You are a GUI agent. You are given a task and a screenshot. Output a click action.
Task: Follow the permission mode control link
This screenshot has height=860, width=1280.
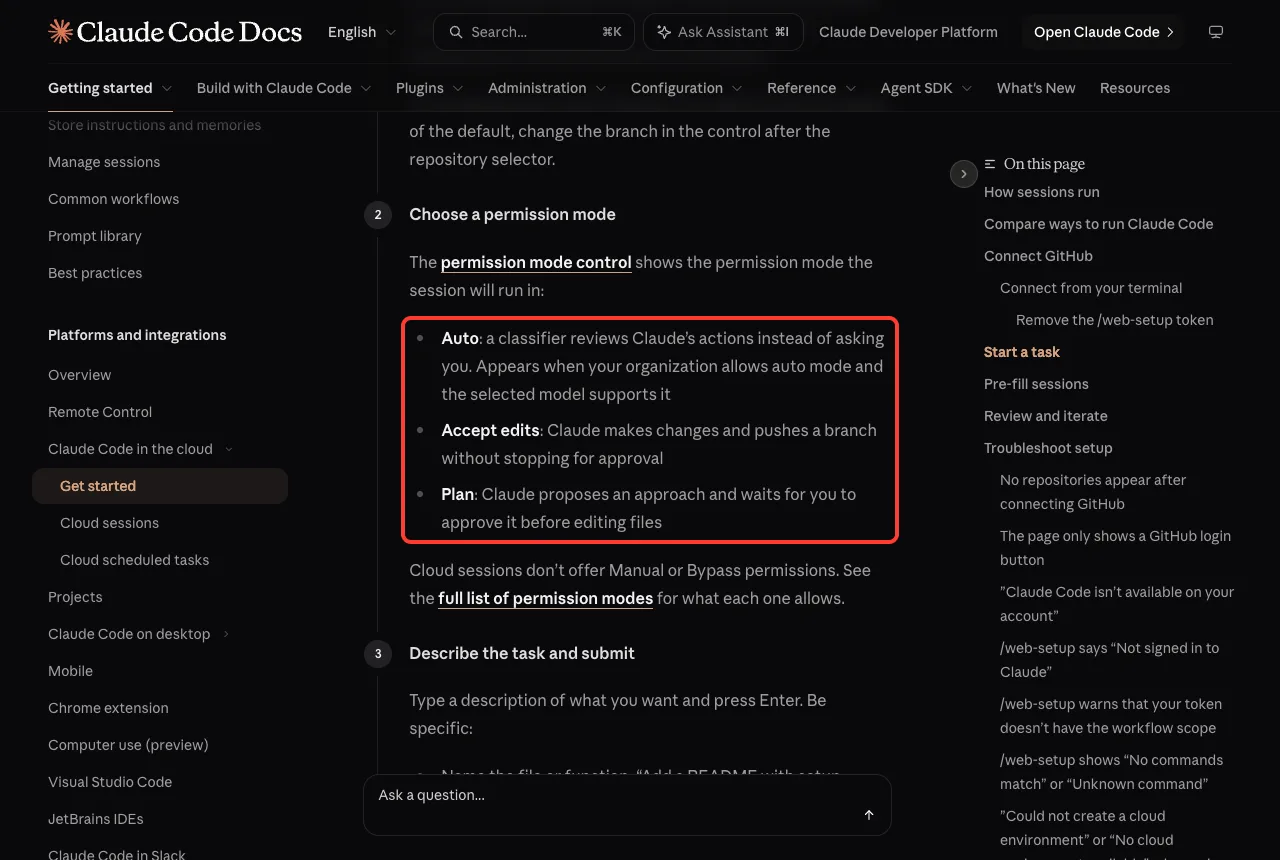[x=536, y=262]
